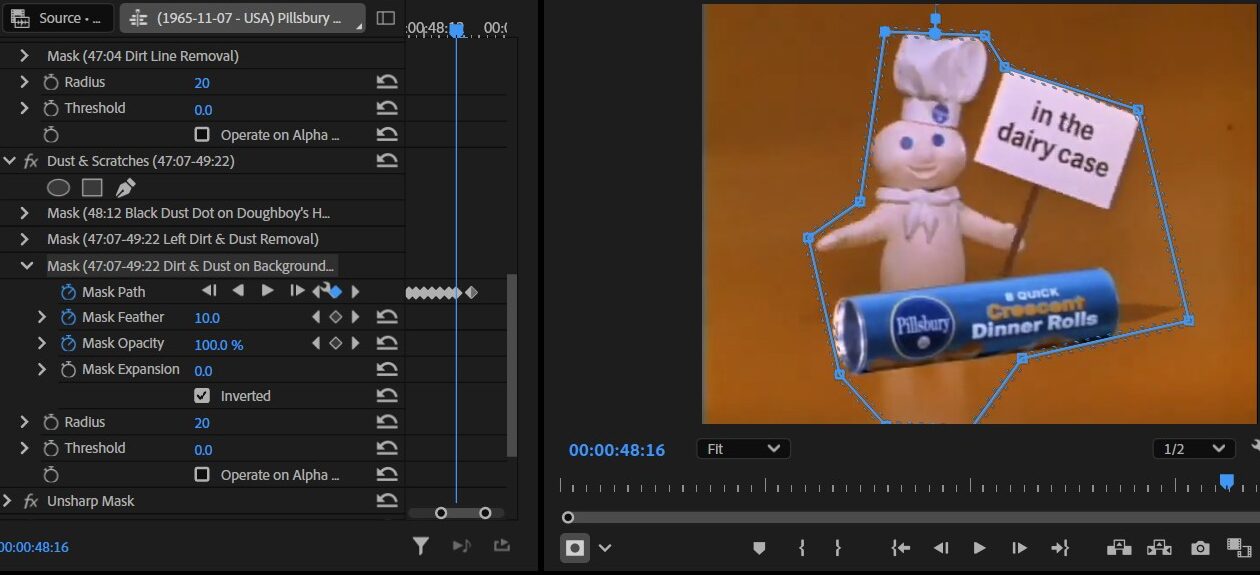This screenshot has height=575, width=1260.
Task: Toggle Unsharp Mask fx on/off
Action: [x=31, y=501]
